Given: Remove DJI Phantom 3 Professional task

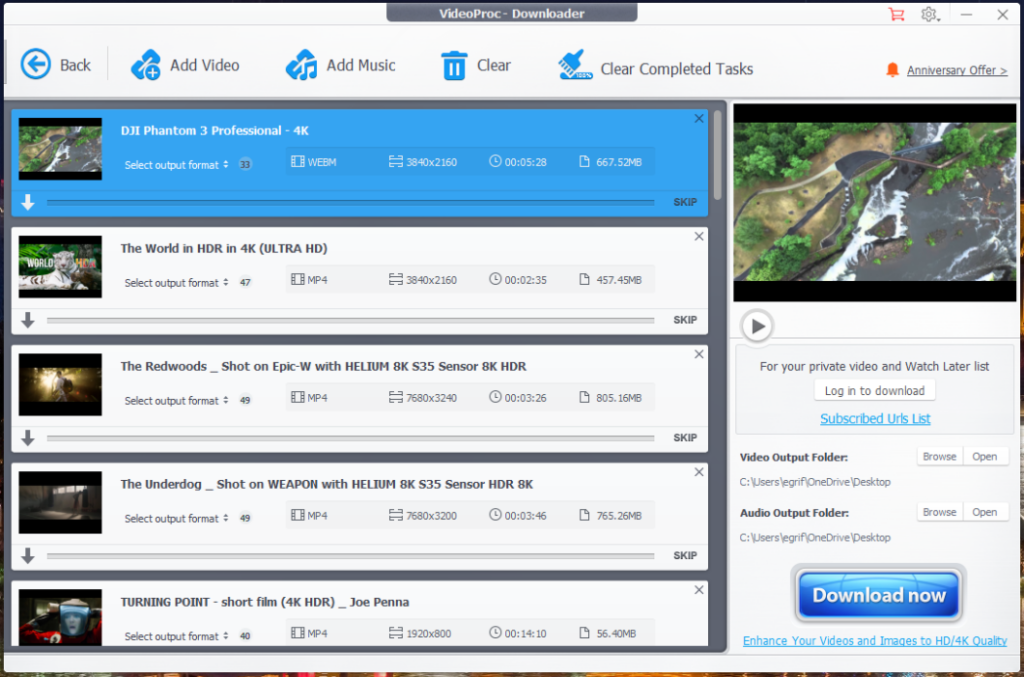Looking at the screenshot, I should tap(699, 119).
